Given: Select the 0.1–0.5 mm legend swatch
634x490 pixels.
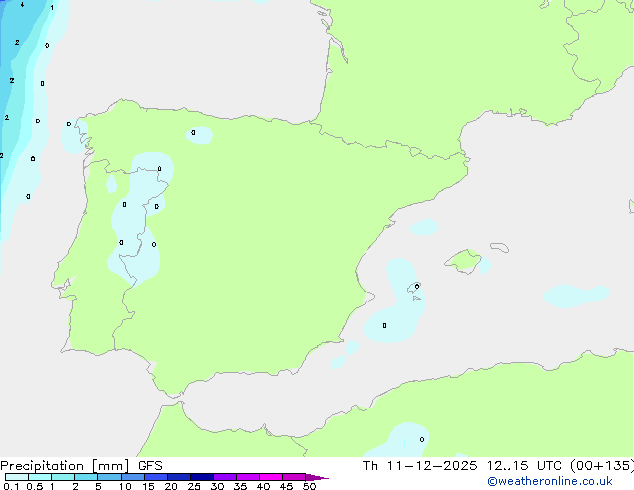Looking at the screenshot, I should pos(17,477).
